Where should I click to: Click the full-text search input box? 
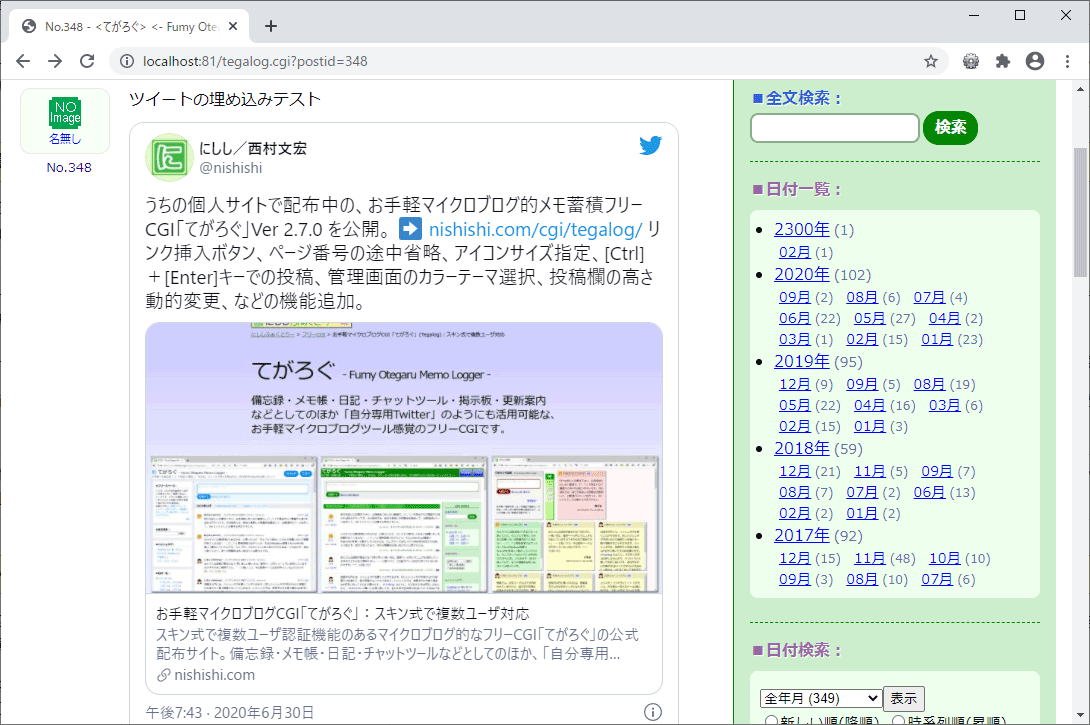(835, 128)
